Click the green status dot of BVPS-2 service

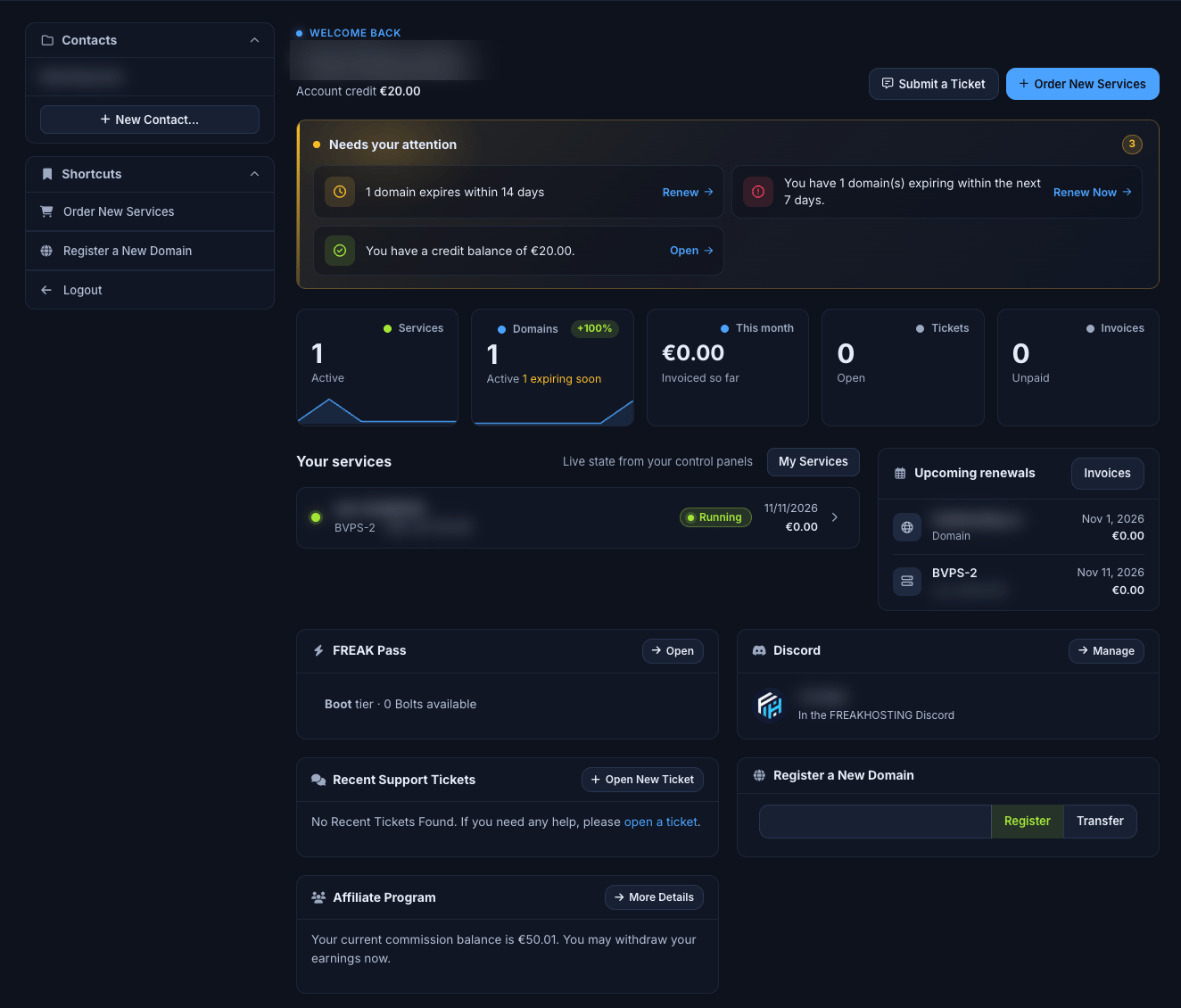point(316,517)
